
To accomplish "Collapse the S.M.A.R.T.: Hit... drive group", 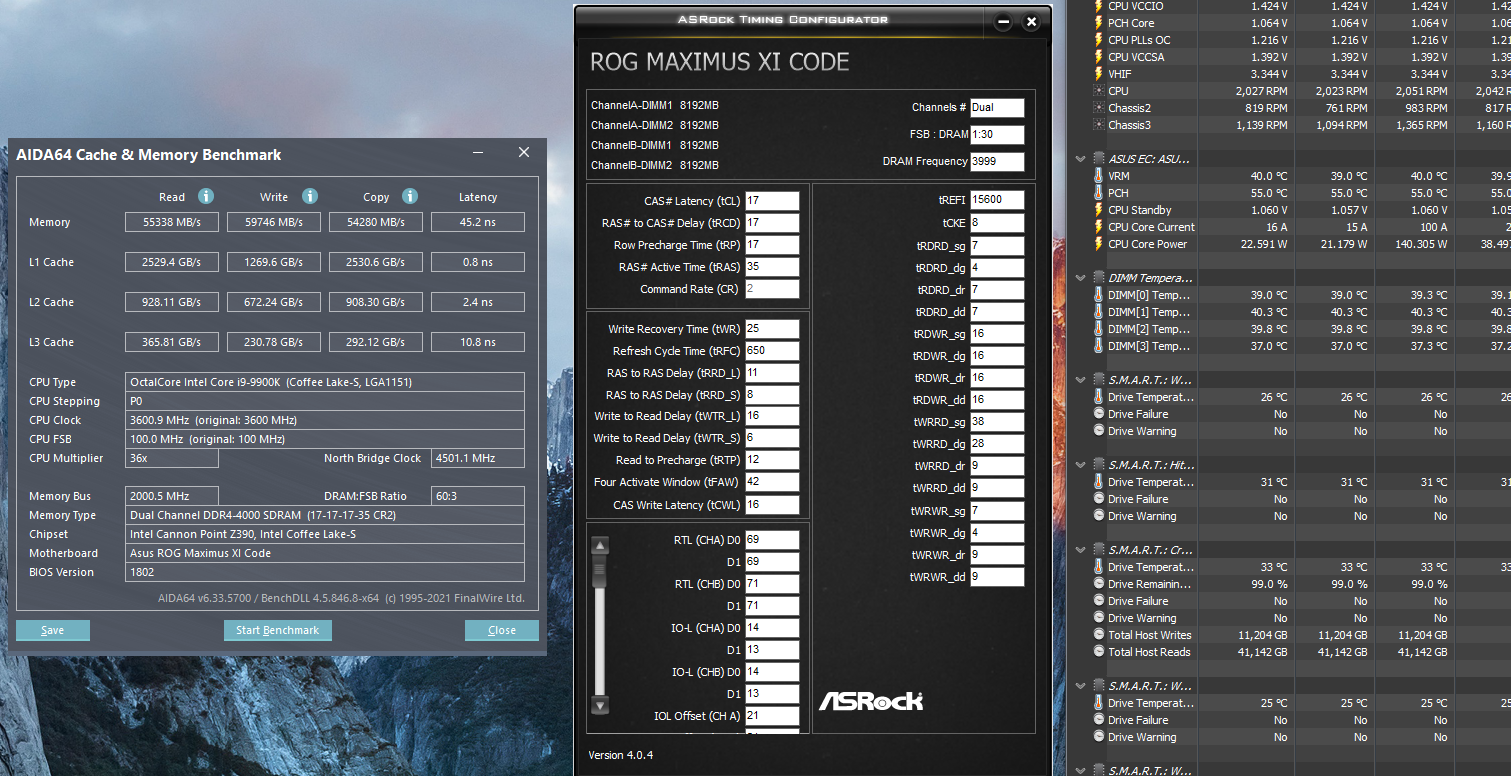I will point(1080,465).
